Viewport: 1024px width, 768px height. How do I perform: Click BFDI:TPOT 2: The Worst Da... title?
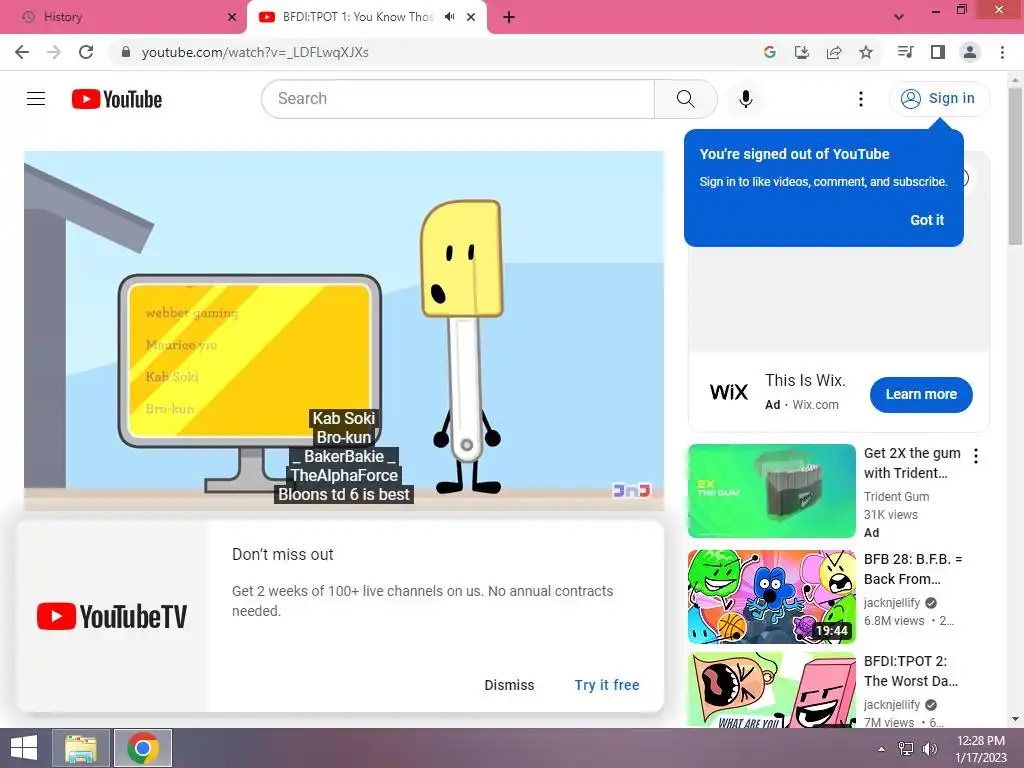pos(910,671)
